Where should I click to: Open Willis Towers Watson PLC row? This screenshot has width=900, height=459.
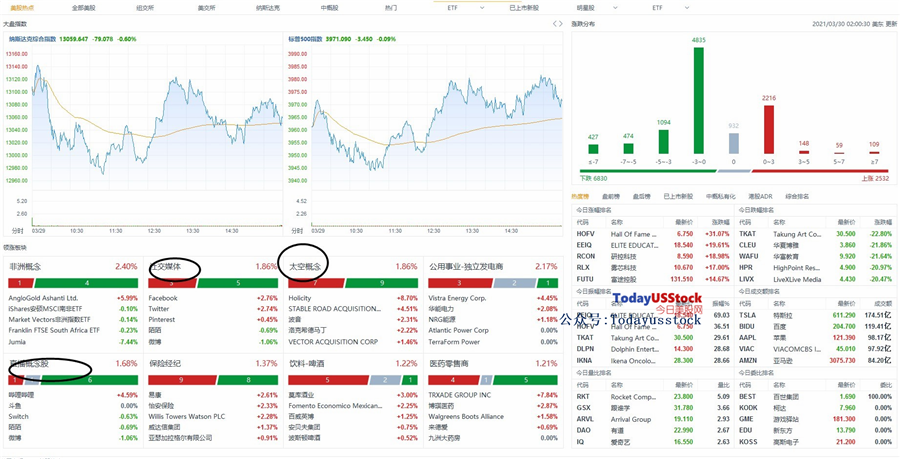point(213,417)
